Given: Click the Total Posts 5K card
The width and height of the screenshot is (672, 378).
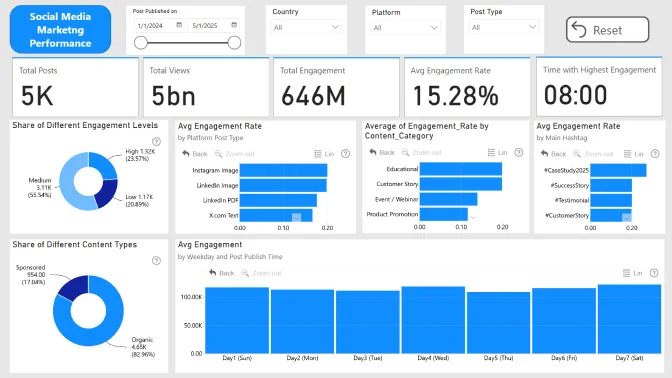Looking at the screenshot, I should point(75,87).
